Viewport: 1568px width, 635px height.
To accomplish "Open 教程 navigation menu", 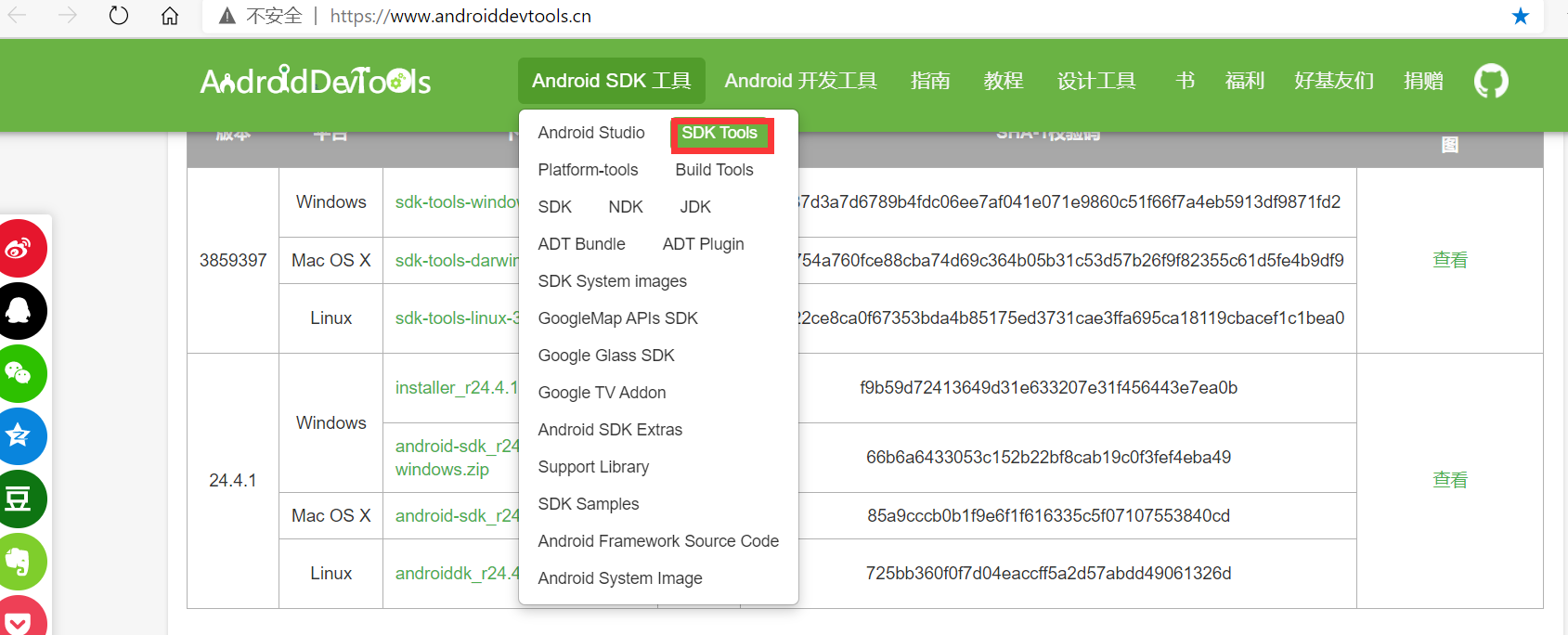I will (x=1004, y=81).
